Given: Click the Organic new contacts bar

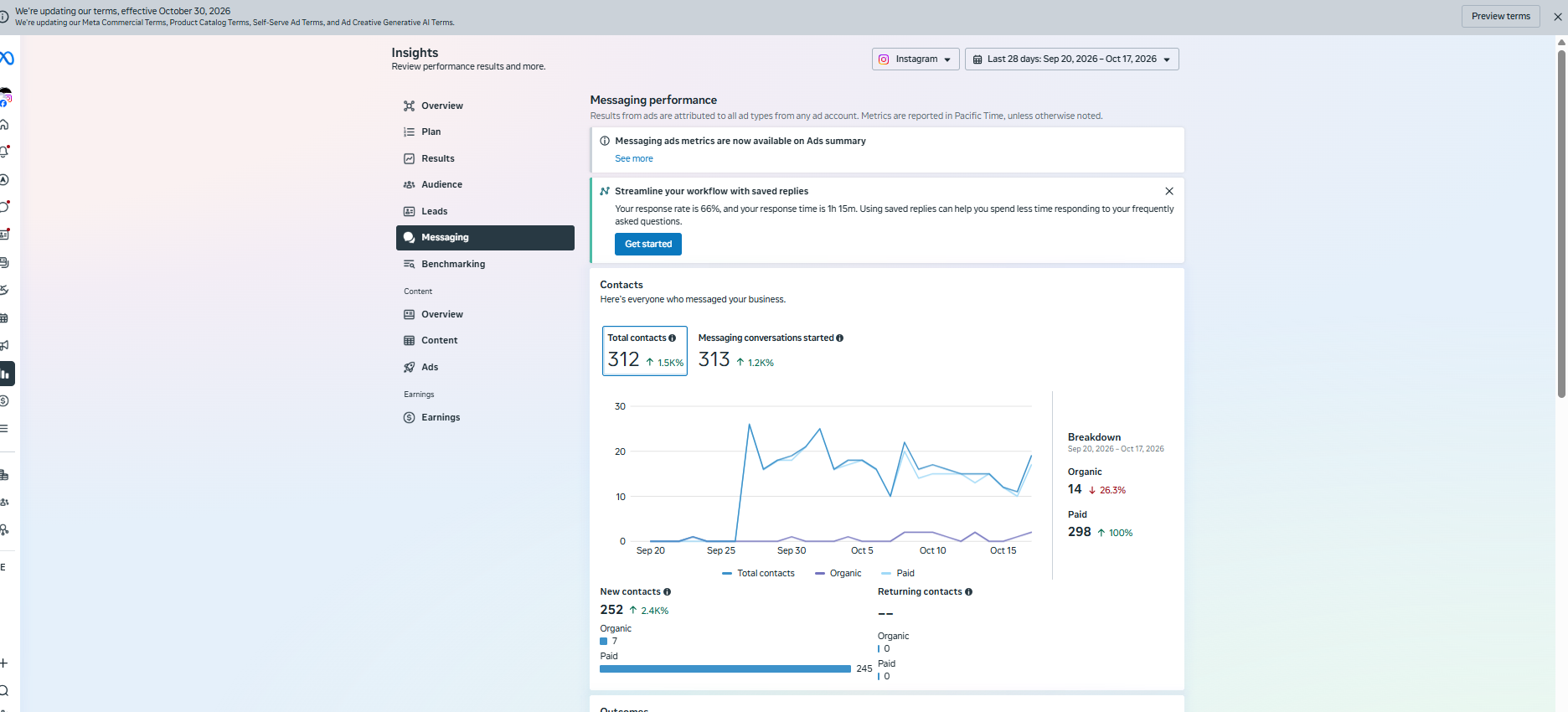Looking at the screenshot, I should click(x=604, y=642).
